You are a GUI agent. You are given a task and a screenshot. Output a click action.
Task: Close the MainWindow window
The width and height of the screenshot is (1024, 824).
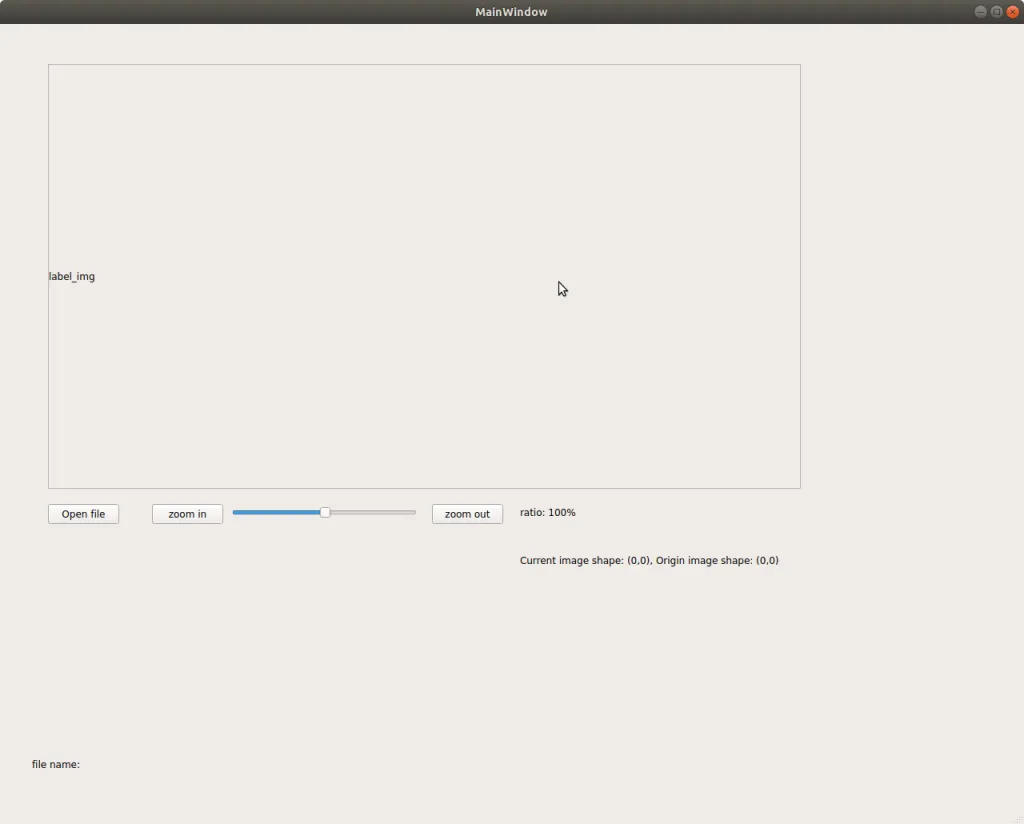[x=1012, y=12]
